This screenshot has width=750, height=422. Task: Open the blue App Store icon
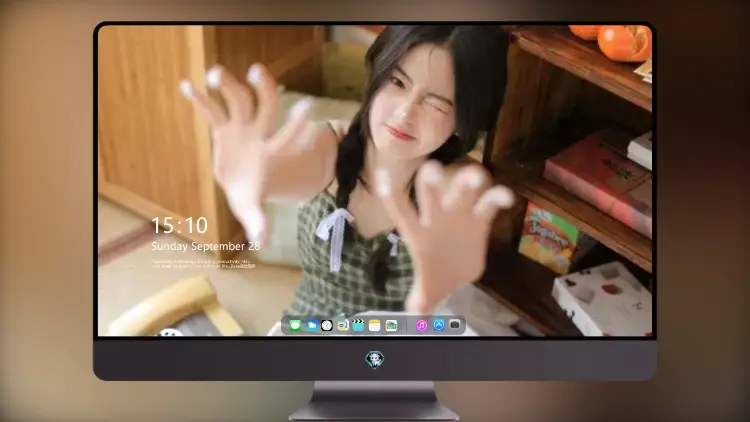tap(439, 325)
